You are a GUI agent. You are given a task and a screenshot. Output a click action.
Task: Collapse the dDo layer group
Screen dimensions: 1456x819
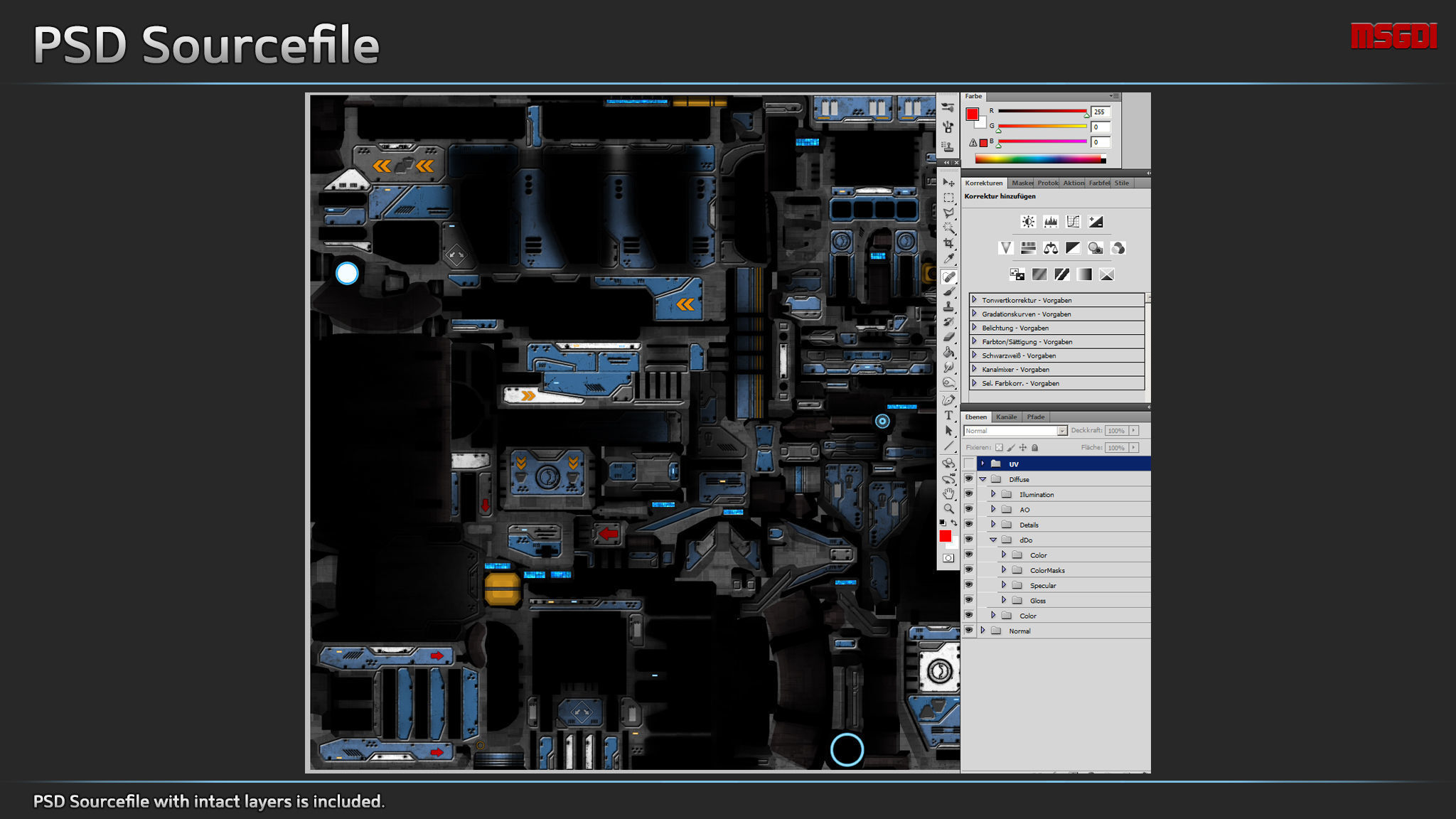click(x=993, y=540)
